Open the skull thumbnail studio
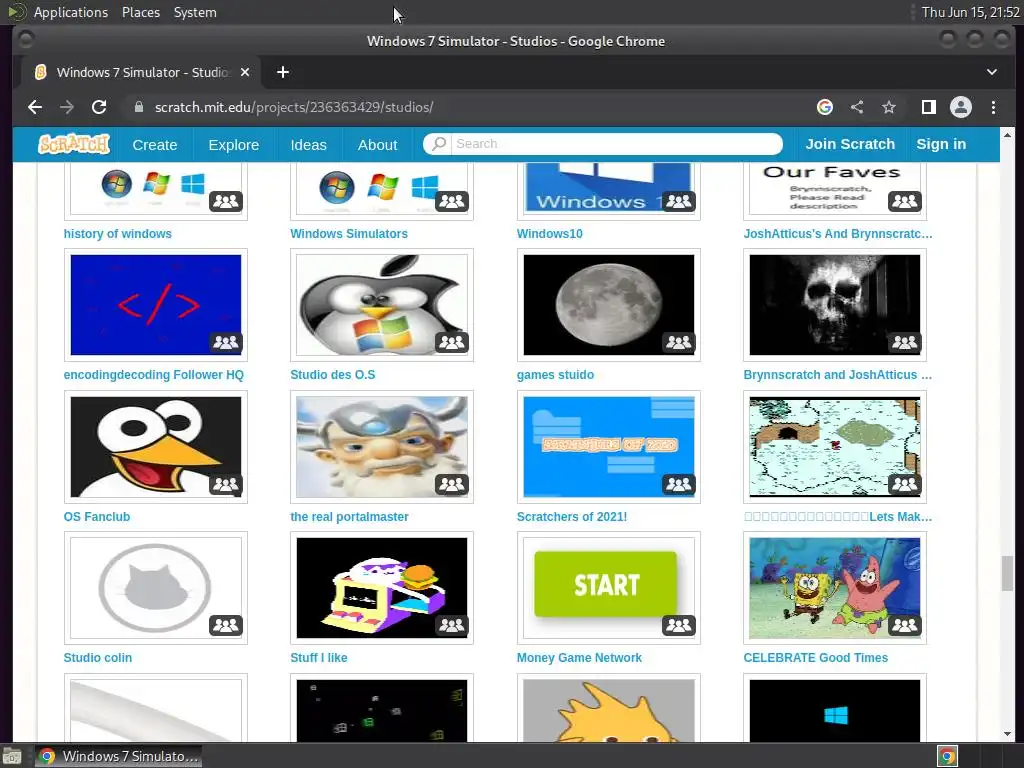This screenshot has width=1024, height=768. coord(835,305)
